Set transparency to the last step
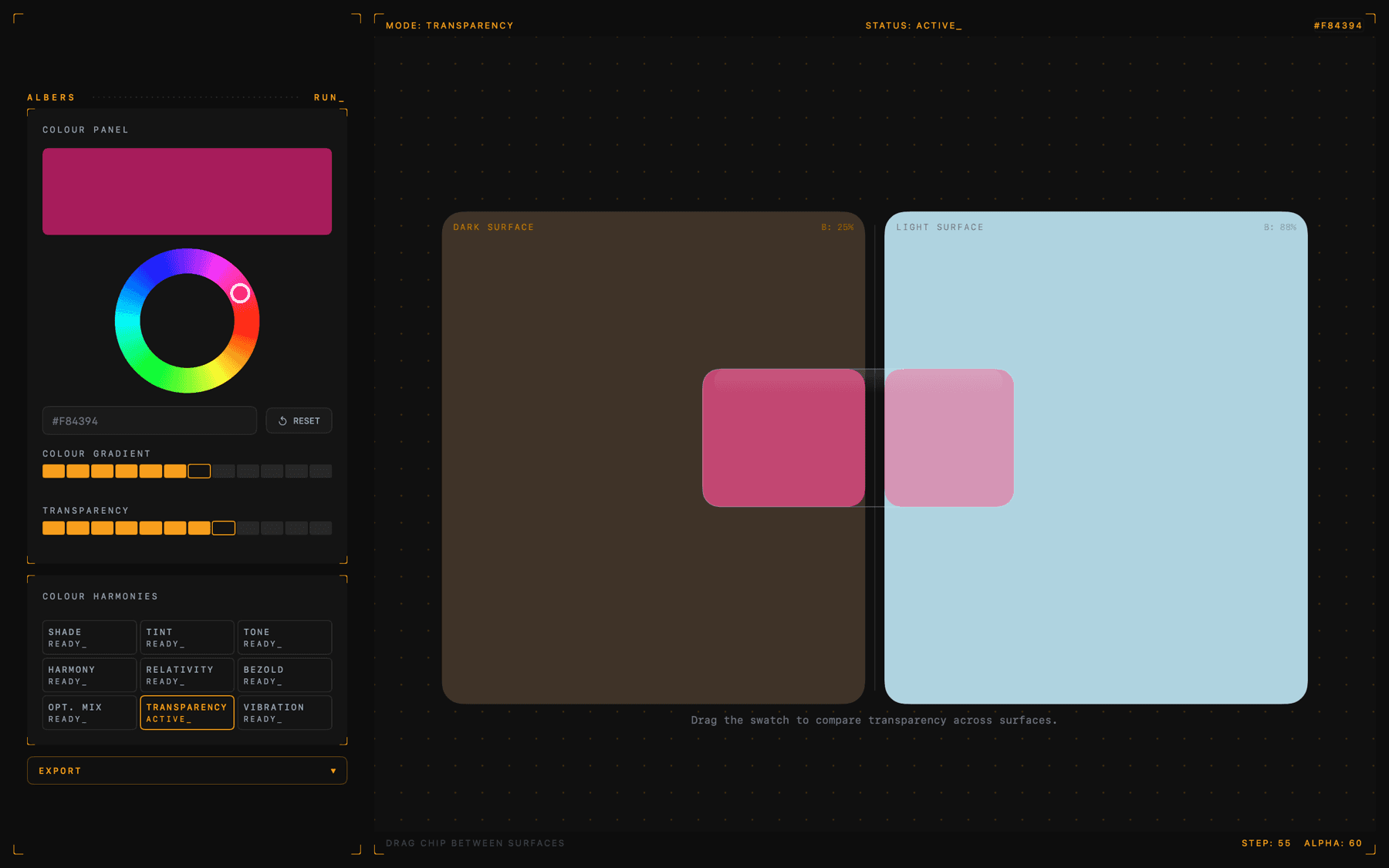Viewport: 1389px width, 868px height. [x=320, y=529]
